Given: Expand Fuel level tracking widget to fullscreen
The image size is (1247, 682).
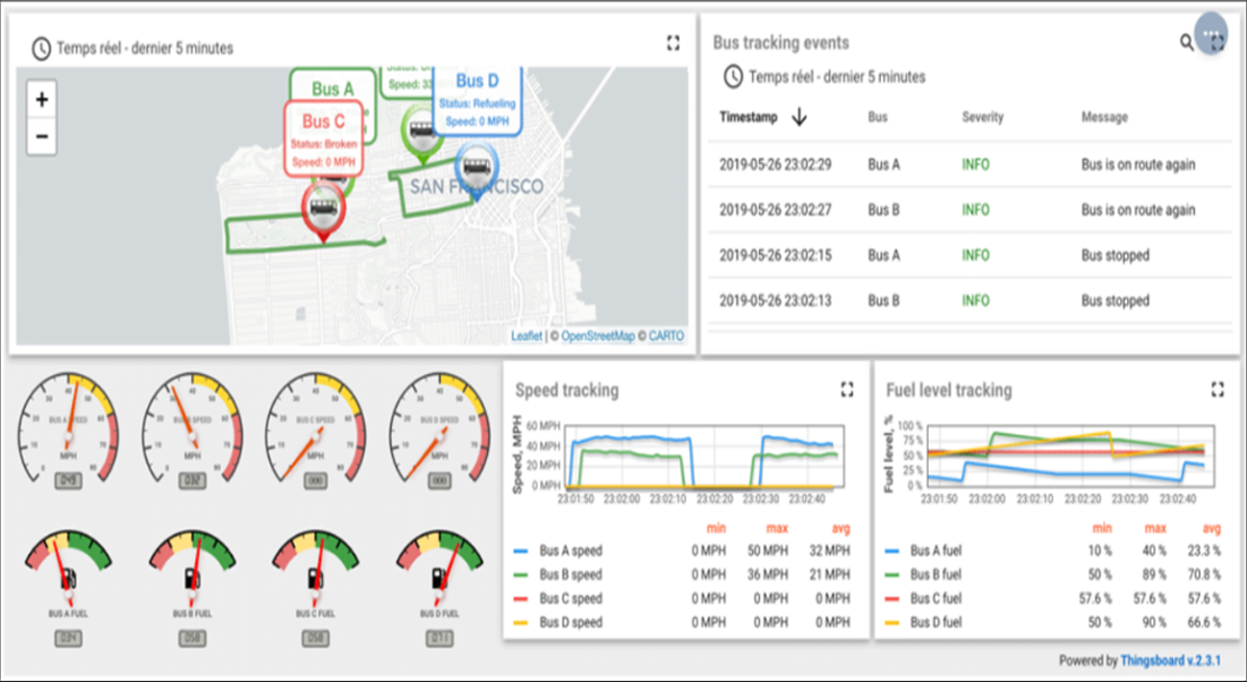Looking at the screenshot, I should [1217, 389].
